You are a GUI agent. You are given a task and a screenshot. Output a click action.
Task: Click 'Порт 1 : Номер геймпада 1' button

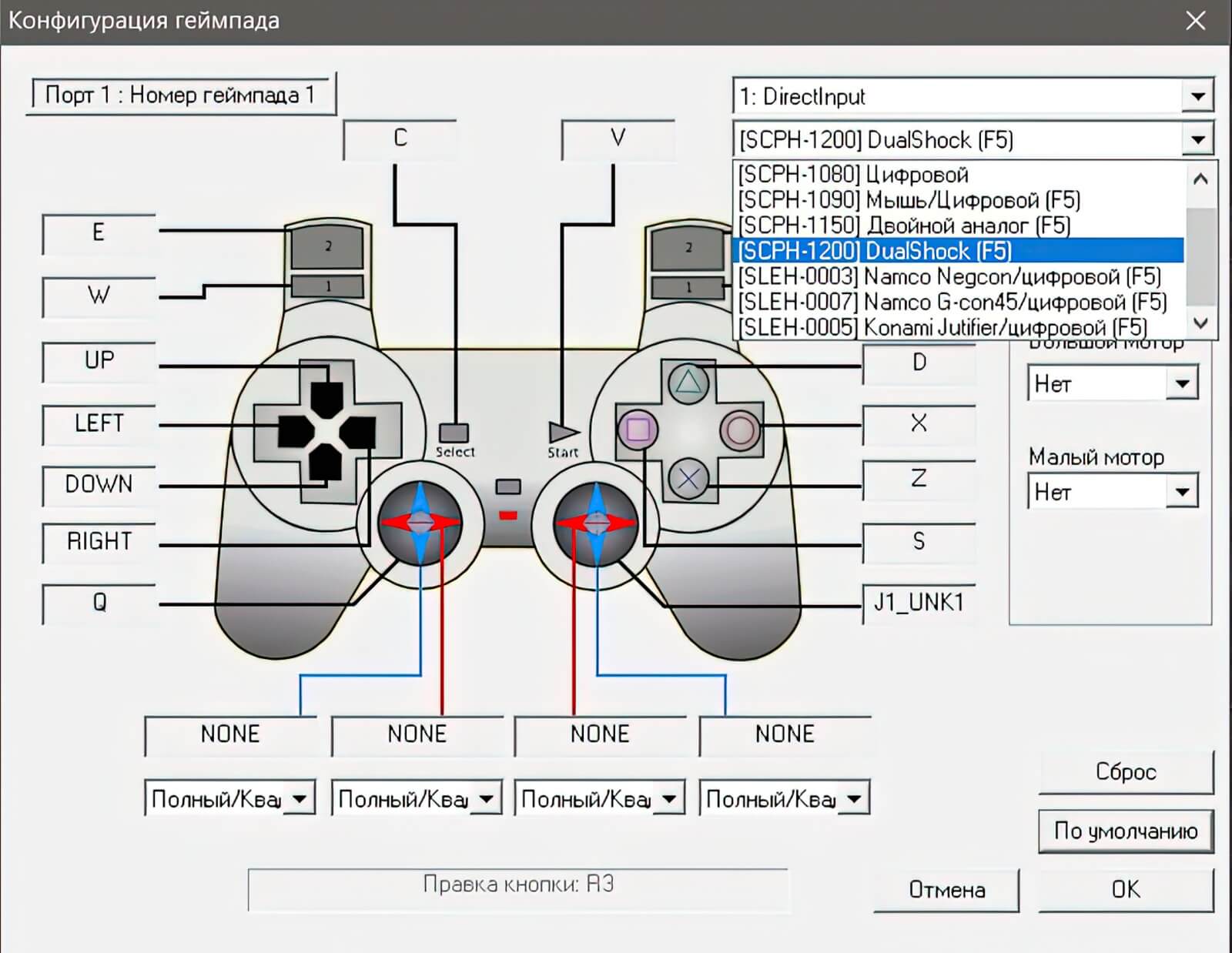point(181,95)
